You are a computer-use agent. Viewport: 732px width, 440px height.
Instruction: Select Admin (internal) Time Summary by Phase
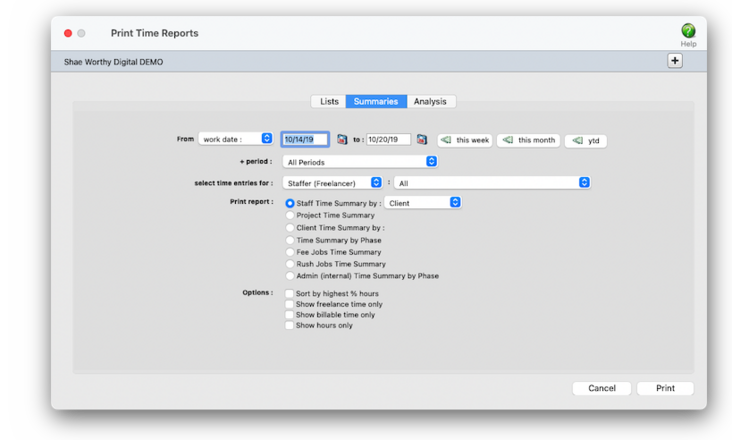pyautogui.click(x=290, y=276)
